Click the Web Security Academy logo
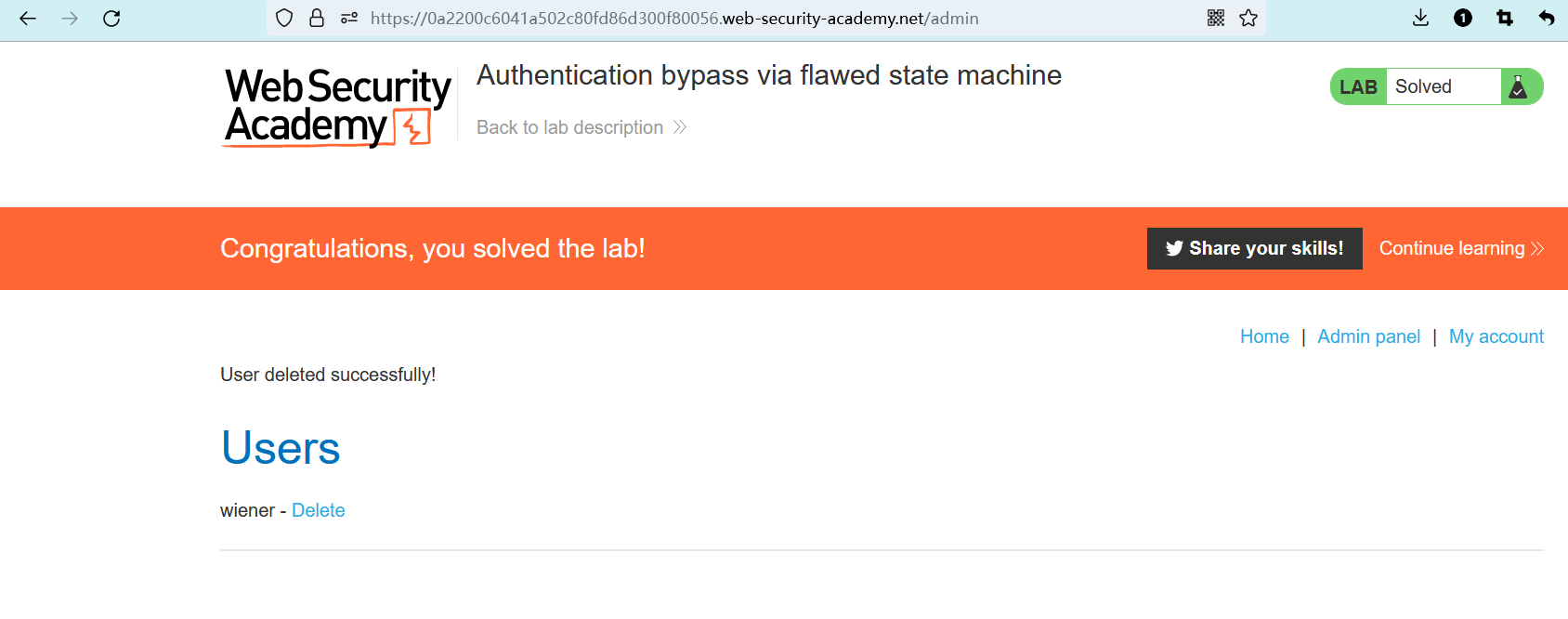Screen dimensions: 1568x619 pyautogui.click(x=337, y=107)
